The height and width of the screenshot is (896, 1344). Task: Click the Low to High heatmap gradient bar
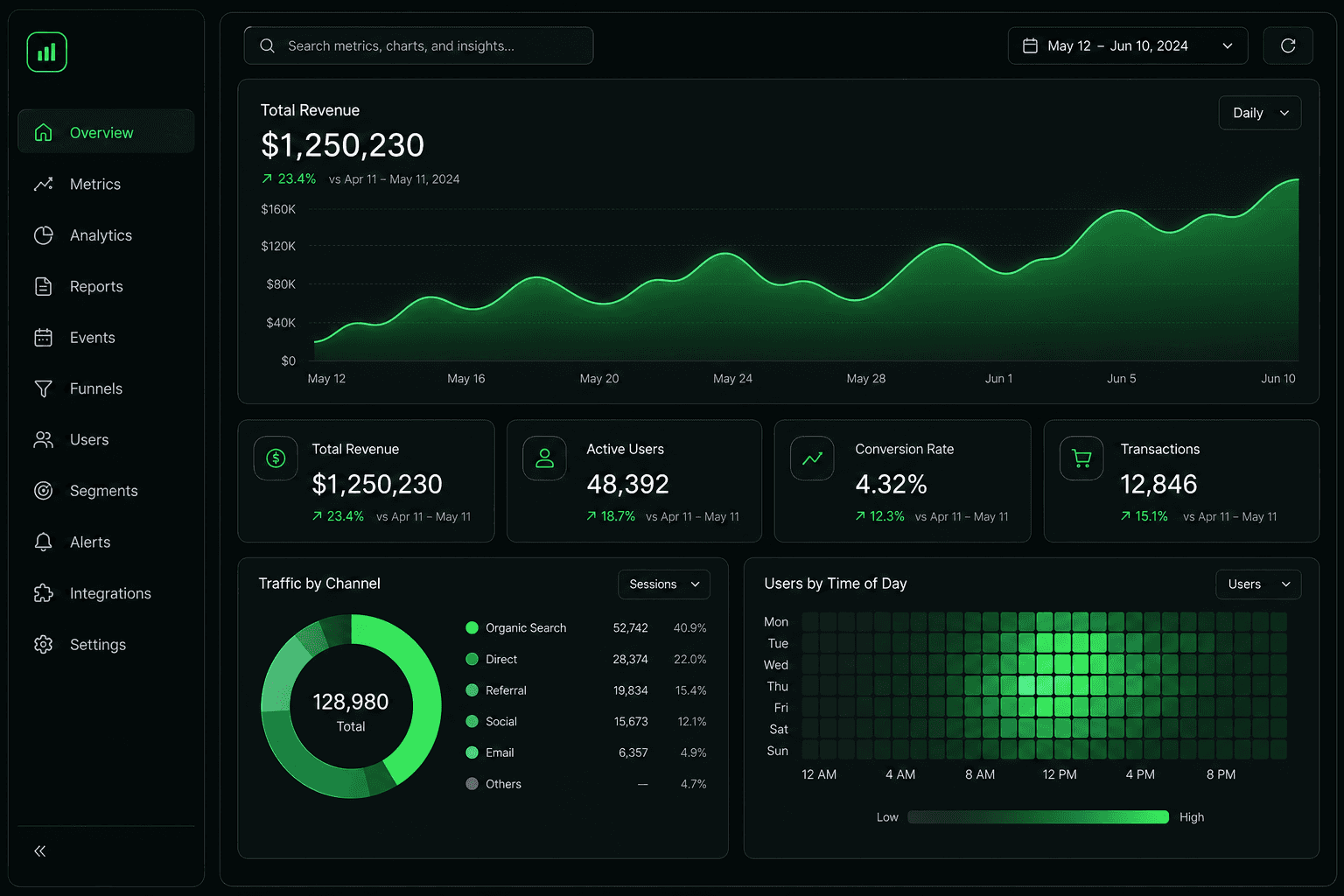point(1038,817)
